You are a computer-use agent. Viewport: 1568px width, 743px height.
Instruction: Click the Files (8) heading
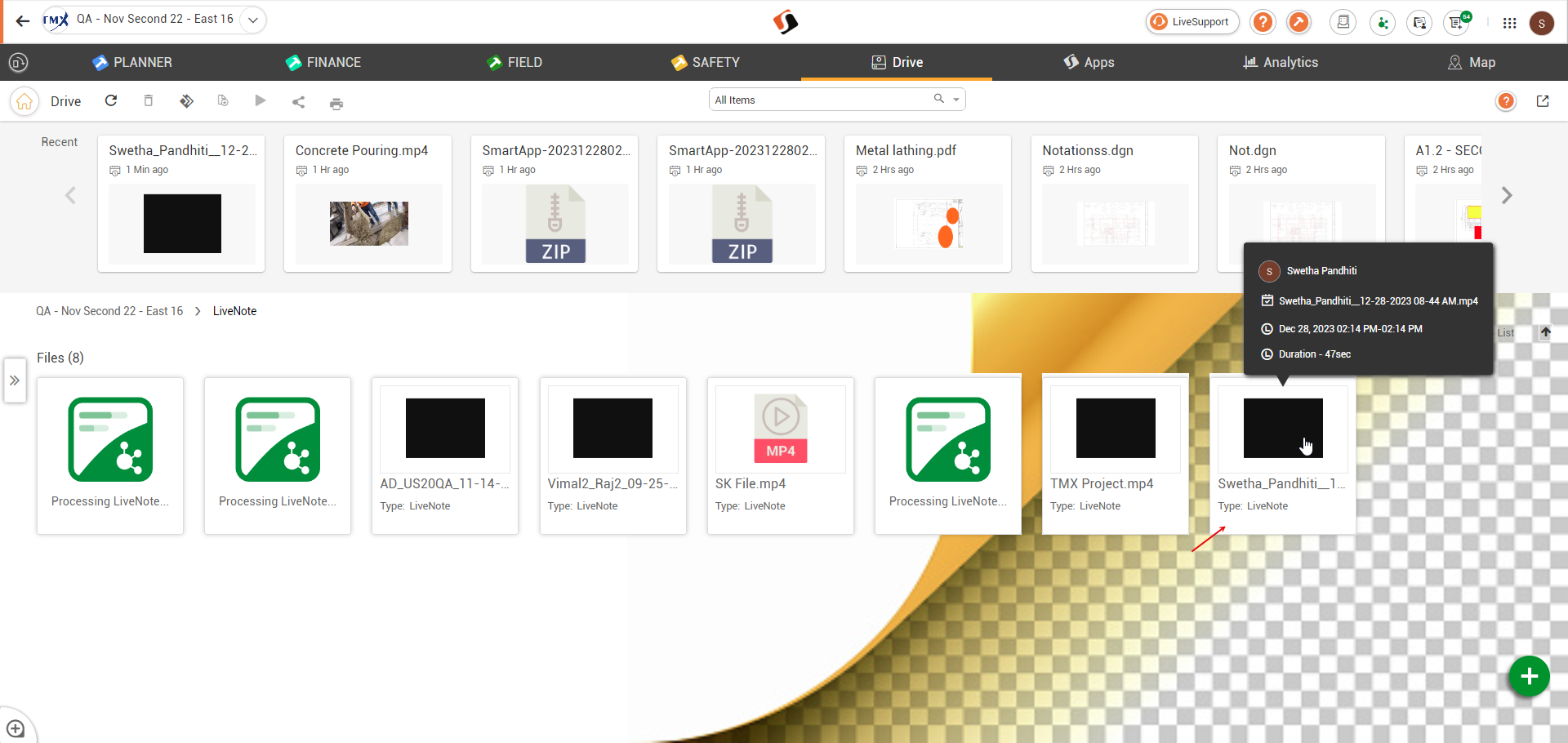point(60,358)
